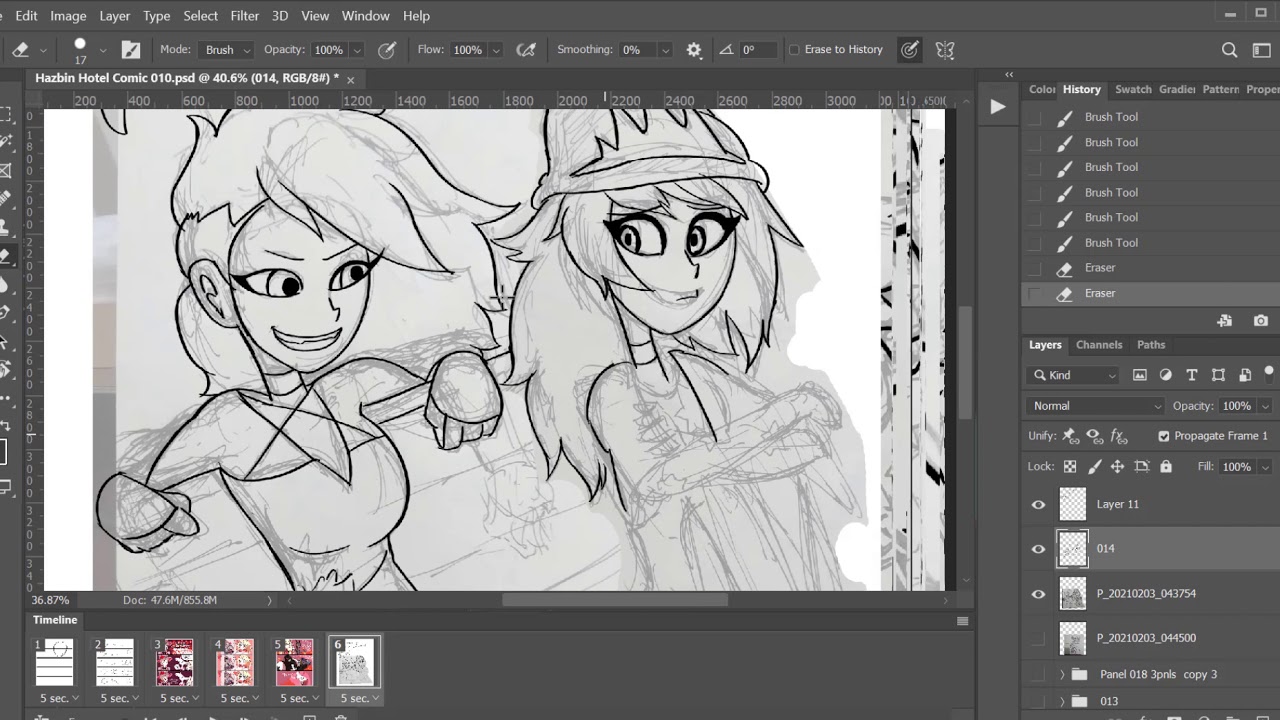
Task: Click the horizontal canvas scrollbar
Action: (615, 600)
